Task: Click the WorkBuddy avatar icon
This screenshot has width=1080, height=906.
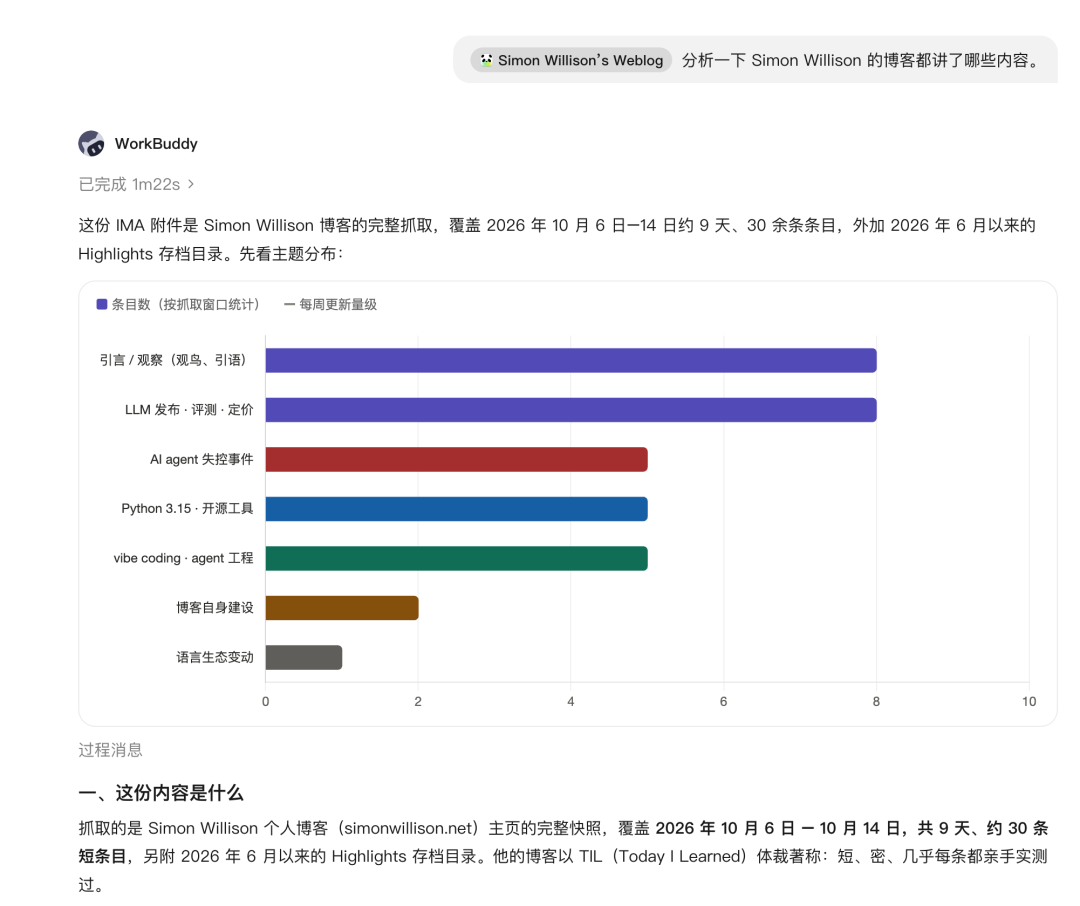Action: pos(91,143)
